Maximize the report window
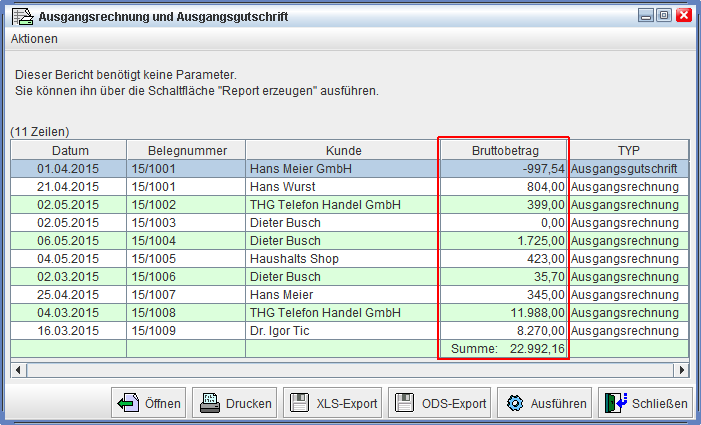This screenshot has width=701, height=425. click(x=663, y=16)
